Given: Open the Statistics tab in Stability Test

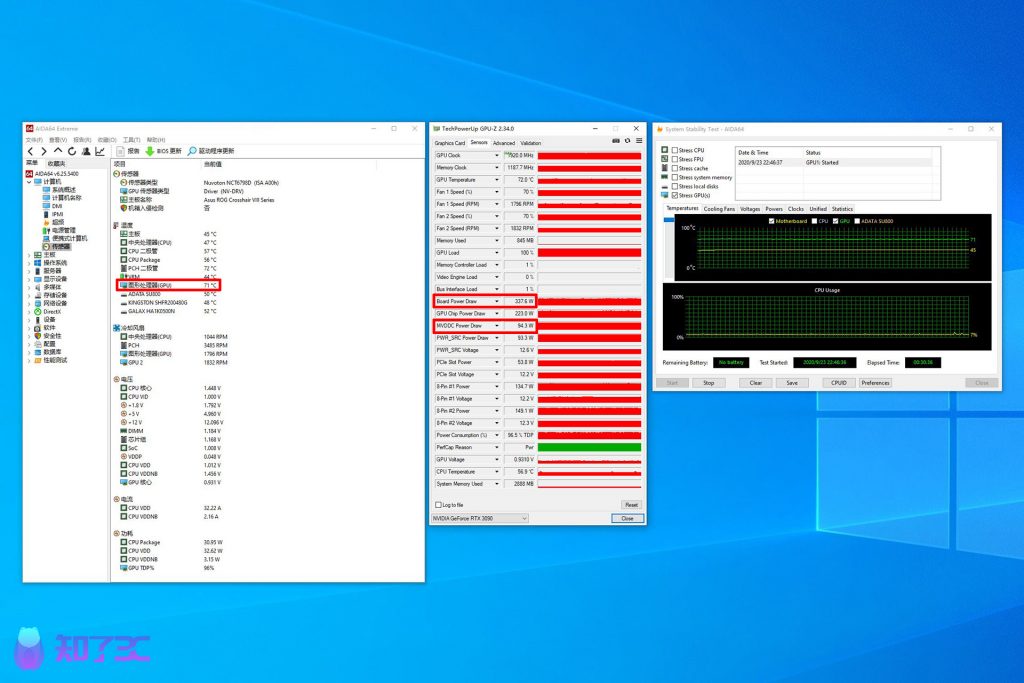Looking at the screenshot, I should (842, 209).
